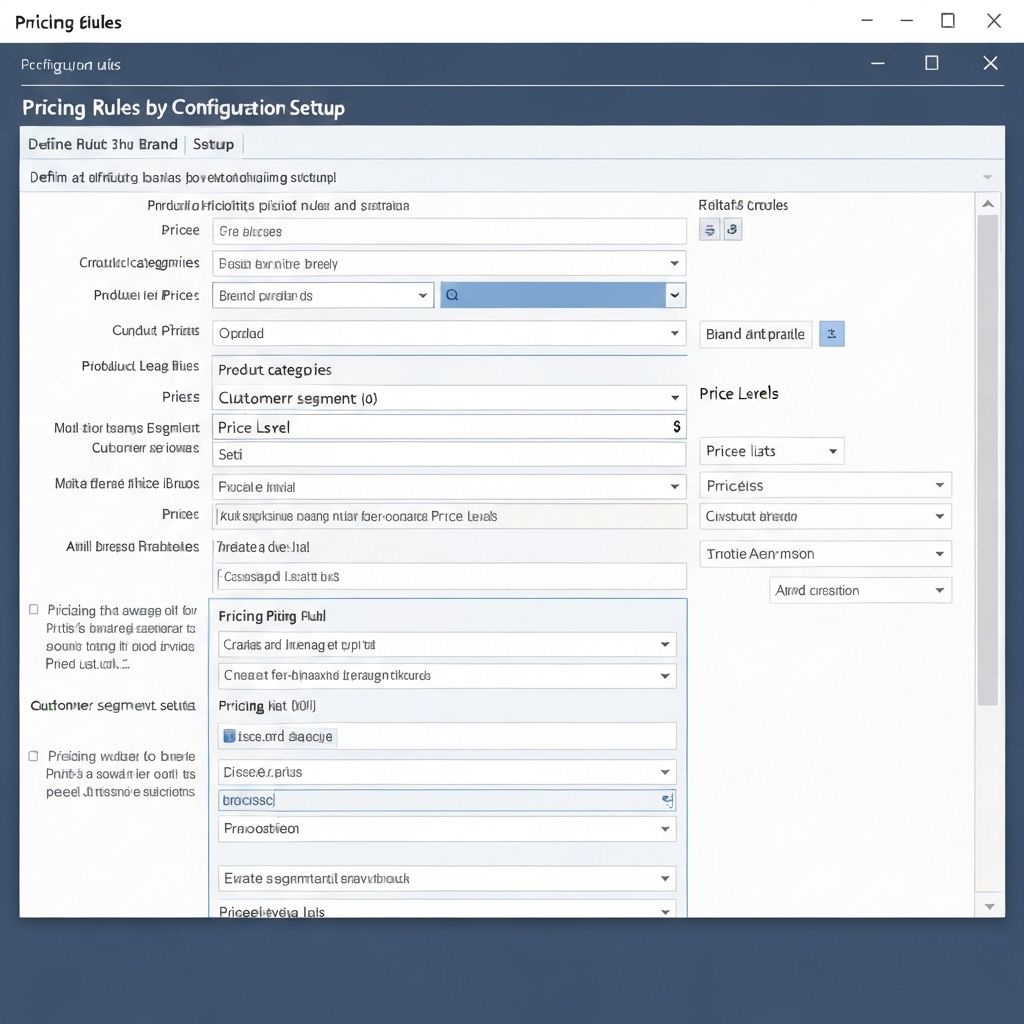Tick the checkbox beside Pricing tha awage text
The height and width of the screenshot is (1024, 1024).
[34, 609]
